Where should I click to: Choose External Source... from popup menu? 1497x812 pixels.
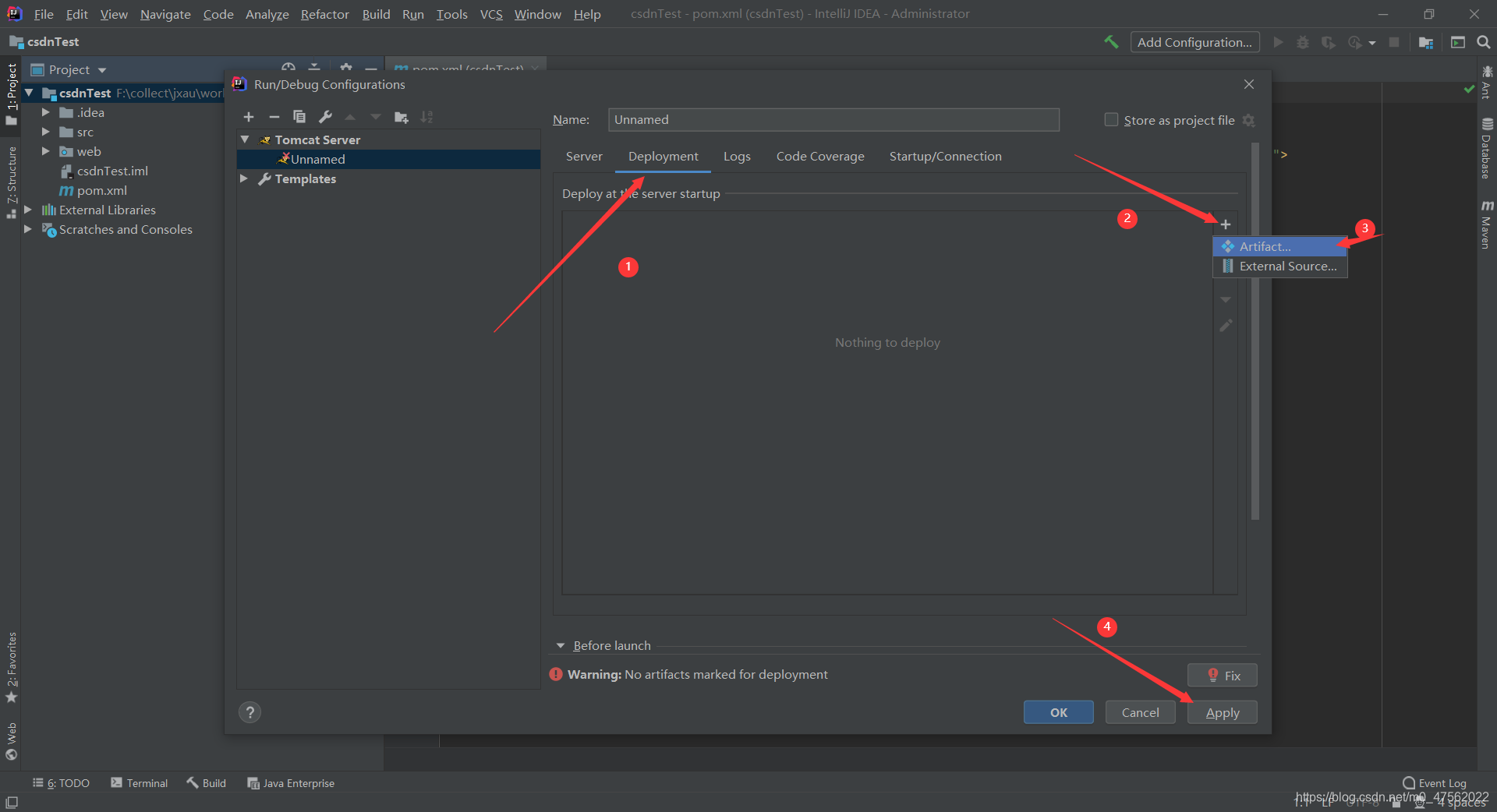pyautogui.click(x=1280, y=266)
